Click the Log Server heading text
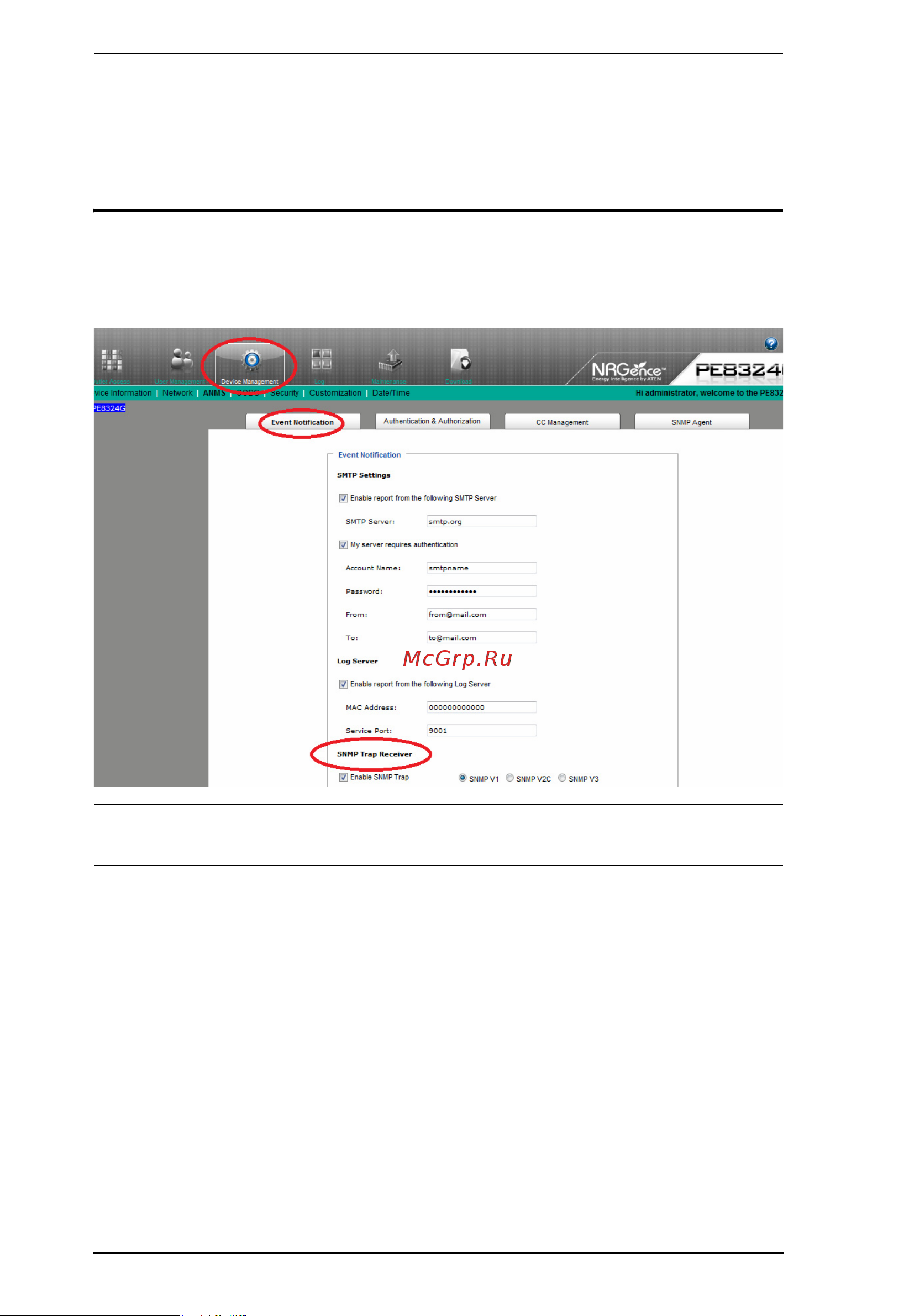 tap(357, 662)
